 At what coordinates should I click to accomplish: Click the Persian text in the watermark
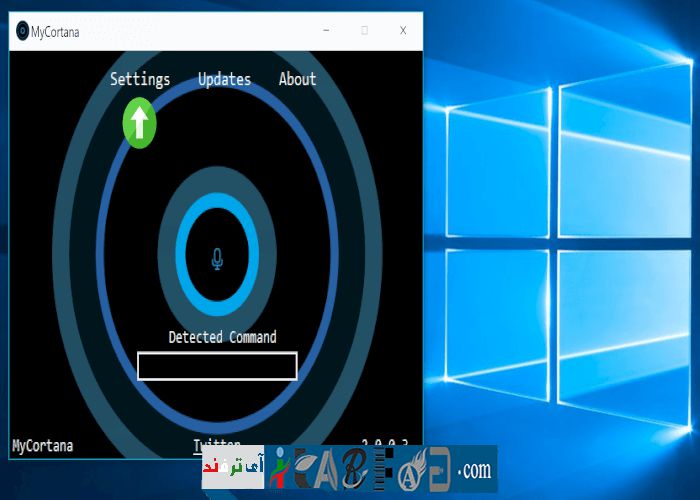[x=233, y=468]
